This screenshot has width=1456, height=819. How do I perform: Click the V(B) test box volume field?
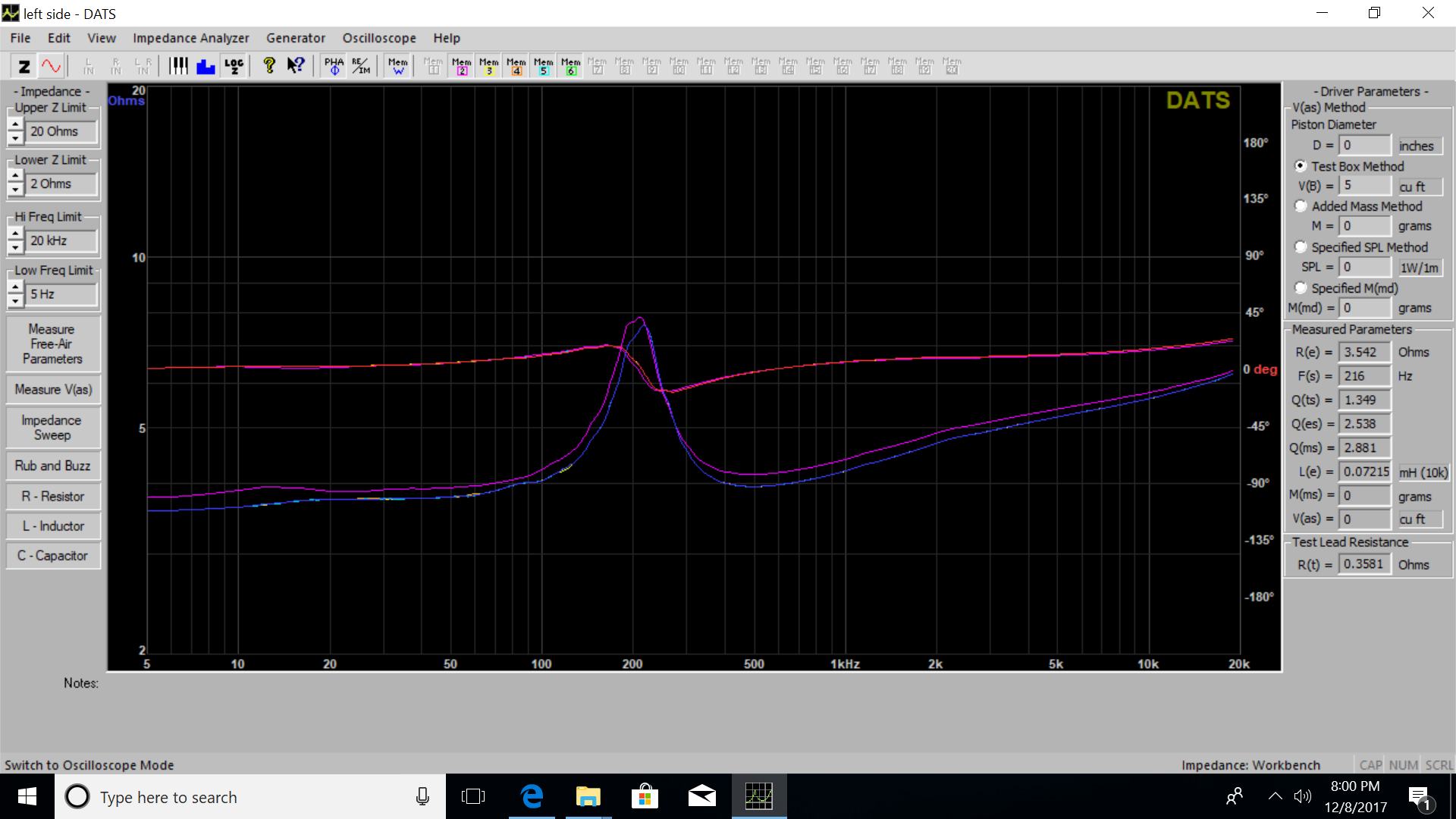(1365, 185)
